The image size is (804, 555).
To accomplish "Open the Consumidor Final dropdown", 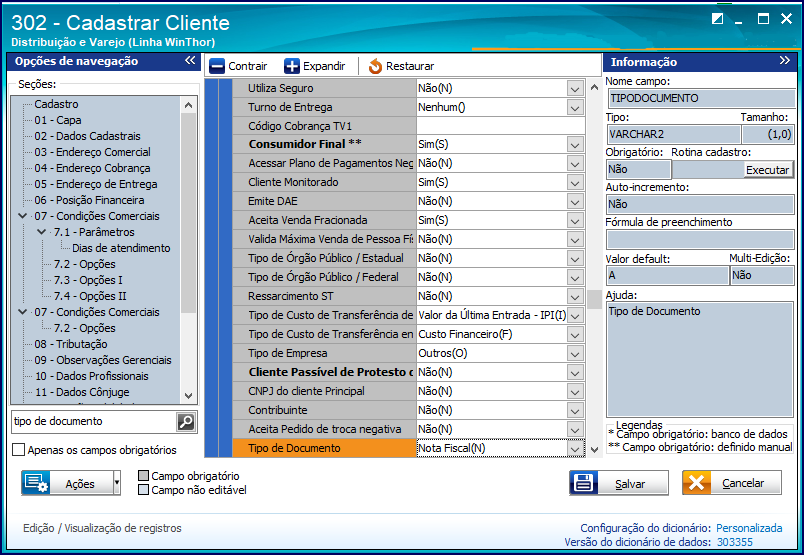I will [x=575, y=145].
